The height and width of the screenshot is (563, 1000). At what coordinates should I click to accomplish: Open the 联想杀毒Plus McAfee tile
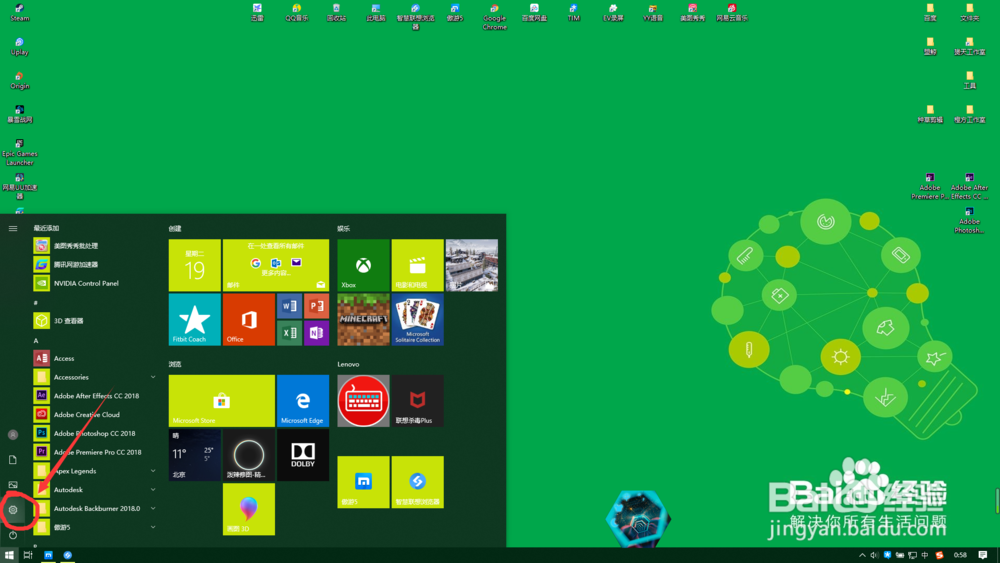click(417, 400)
